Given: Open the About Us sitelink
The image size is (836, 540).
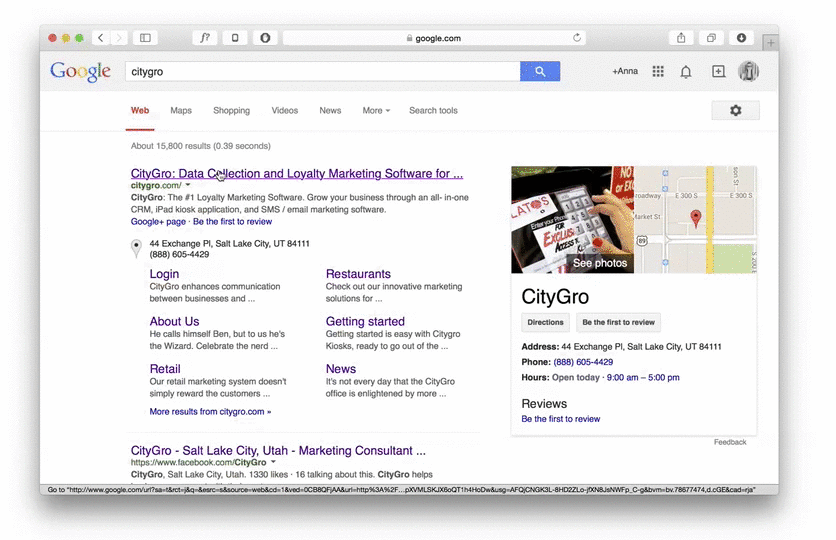Looking at the screenshot, I should tap(174, 321).
